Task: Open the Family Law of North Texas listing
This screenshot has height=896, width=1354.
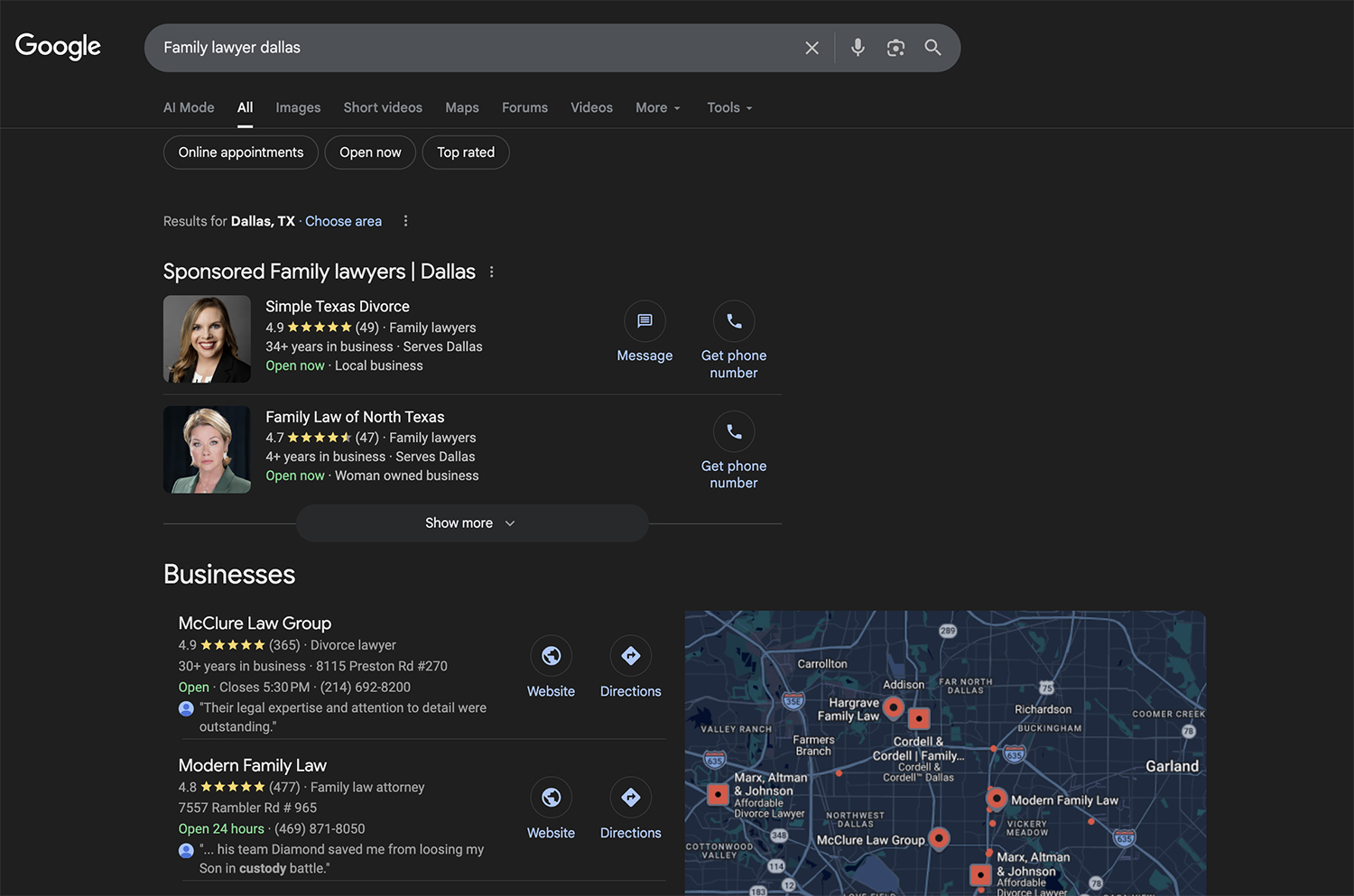Action: 355,417
